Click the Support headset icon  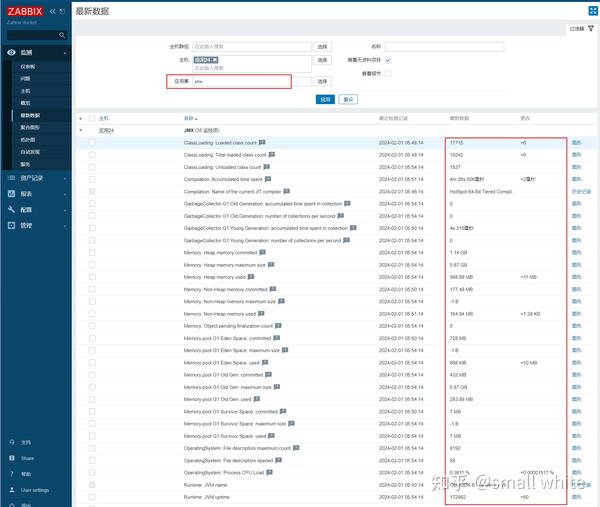tap(12, 442)
